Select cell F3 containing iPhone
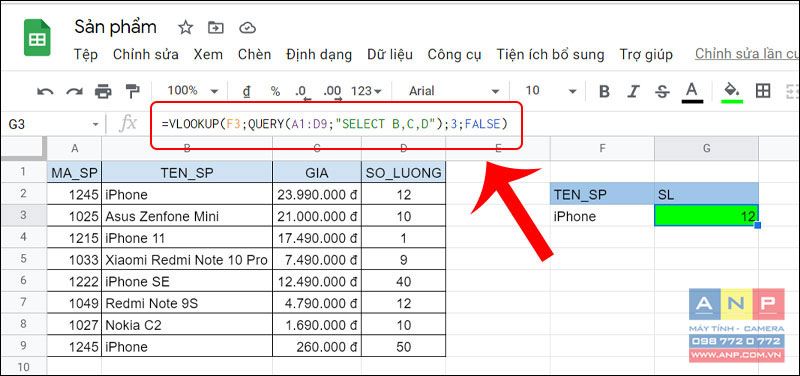 (x=602, y=216)
